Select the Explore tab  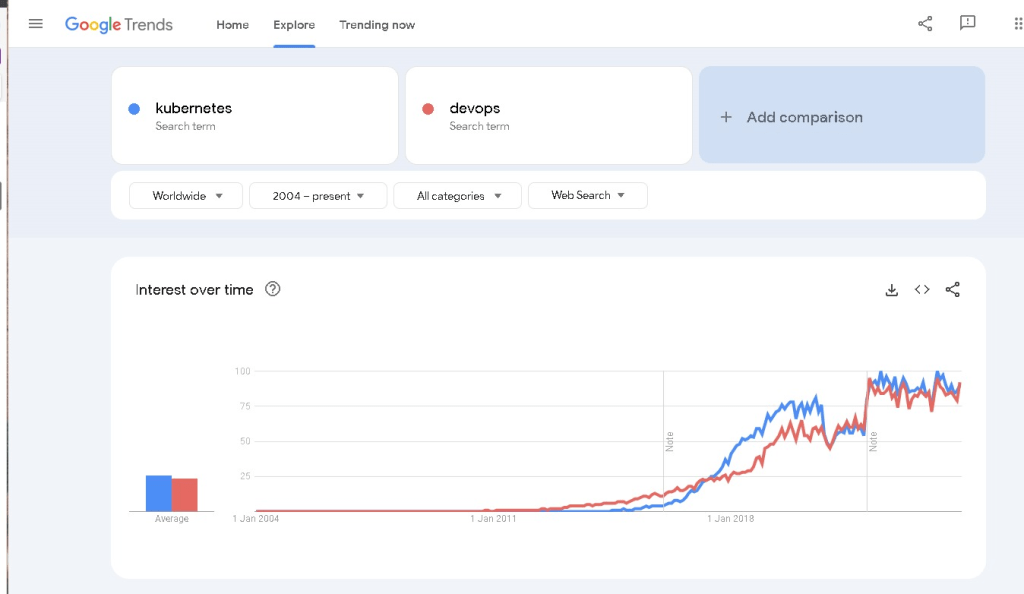click(x=294, y=25)
